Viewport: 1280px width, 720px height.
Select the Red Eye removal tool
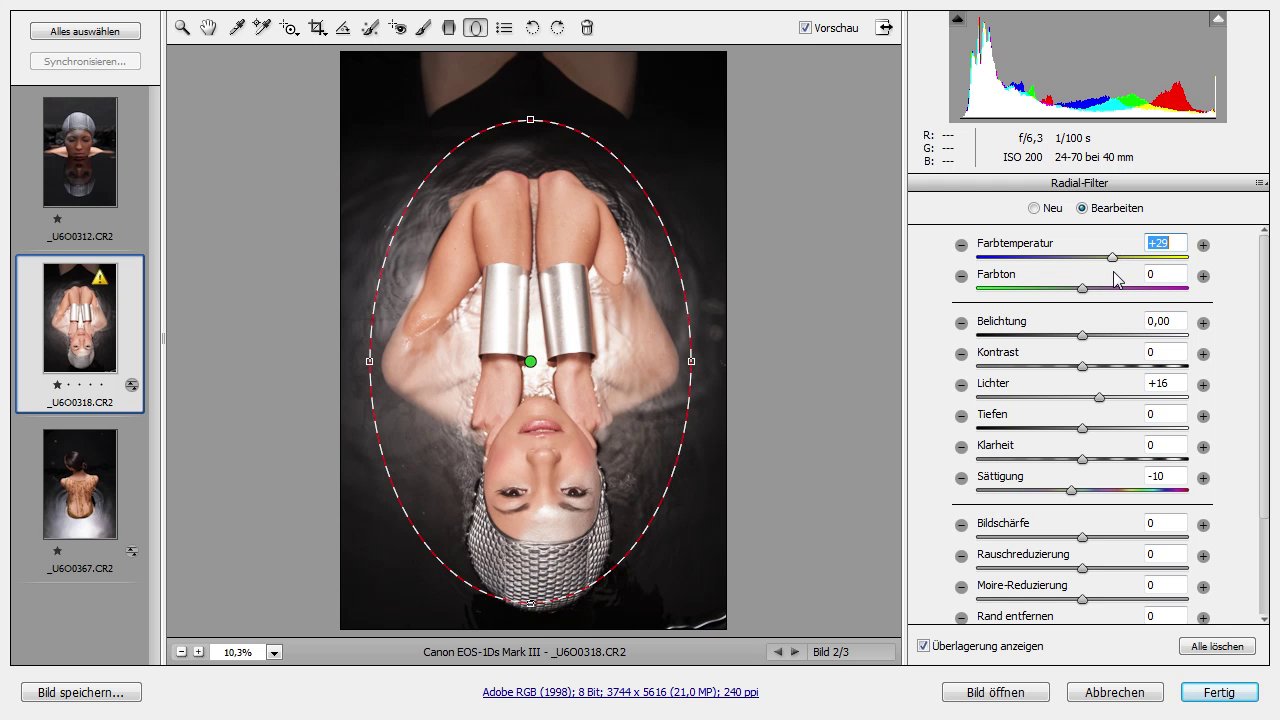tap(397, 28)
